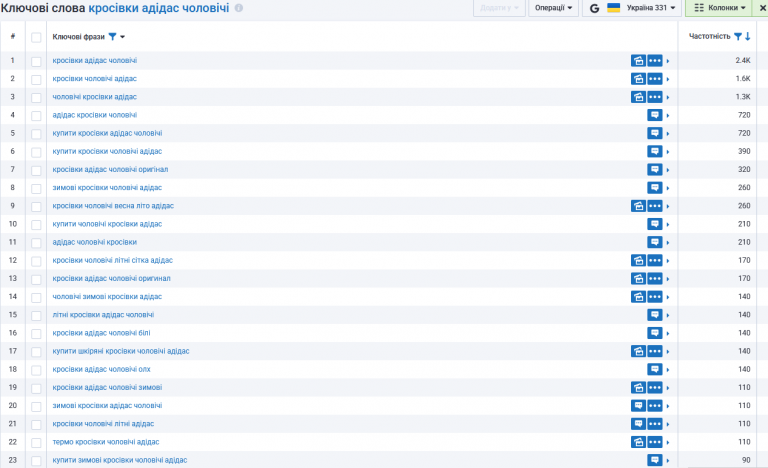The image size is (768, 468).
Task: Click SERP icon for row 1 кросівки адідас чоловічі
Action: 638,61
